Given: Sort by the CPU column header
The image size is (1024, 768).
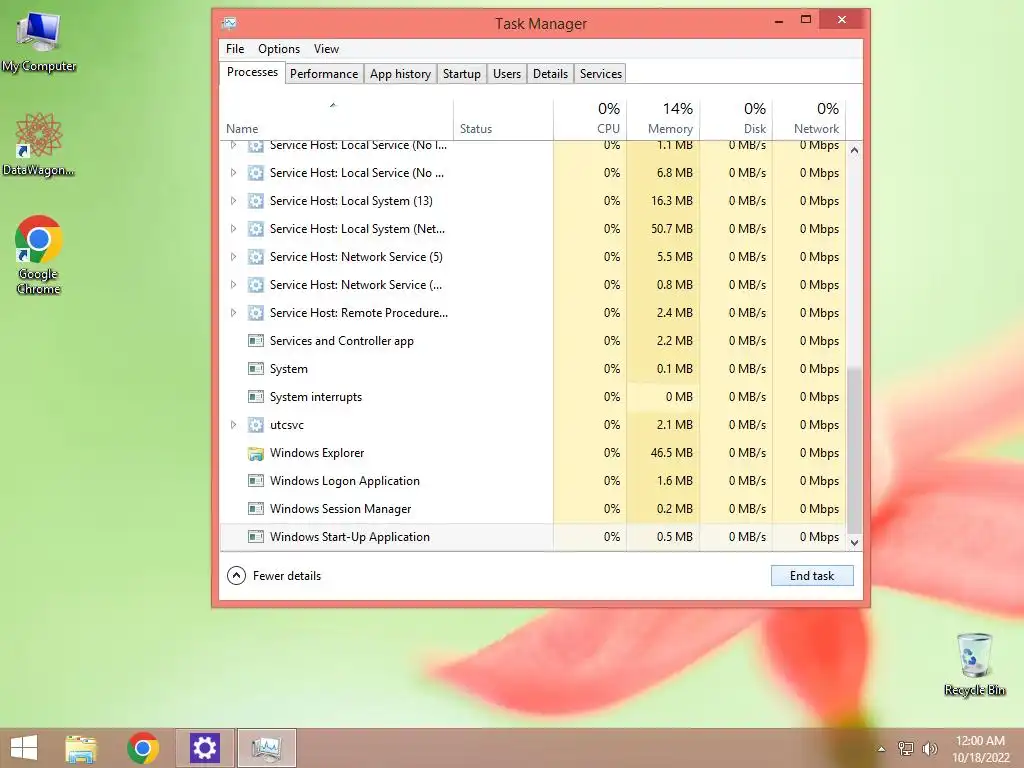Looking at the screenshot, I should pos(590,120).
